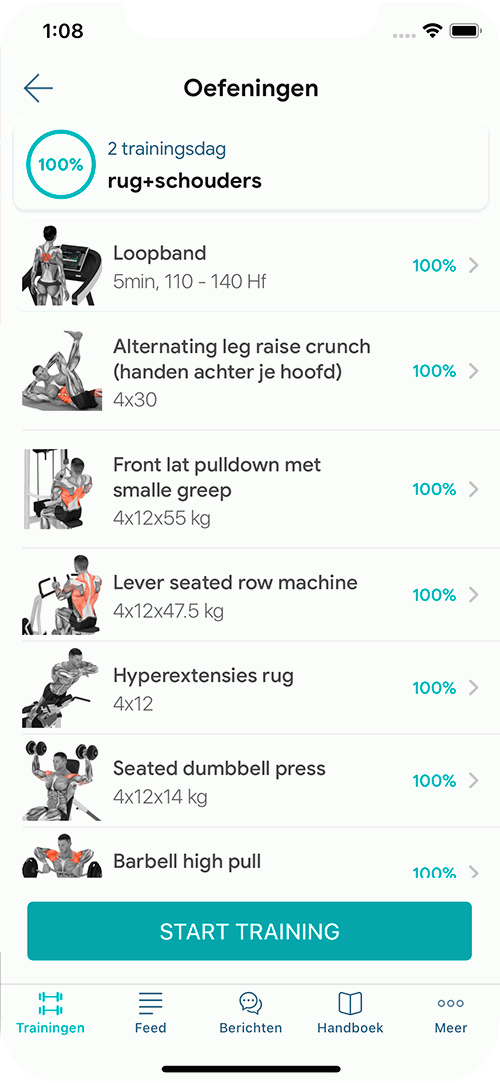Tap the battery status icon
This screenshot has width=500, height=1083.
point(465,31)
